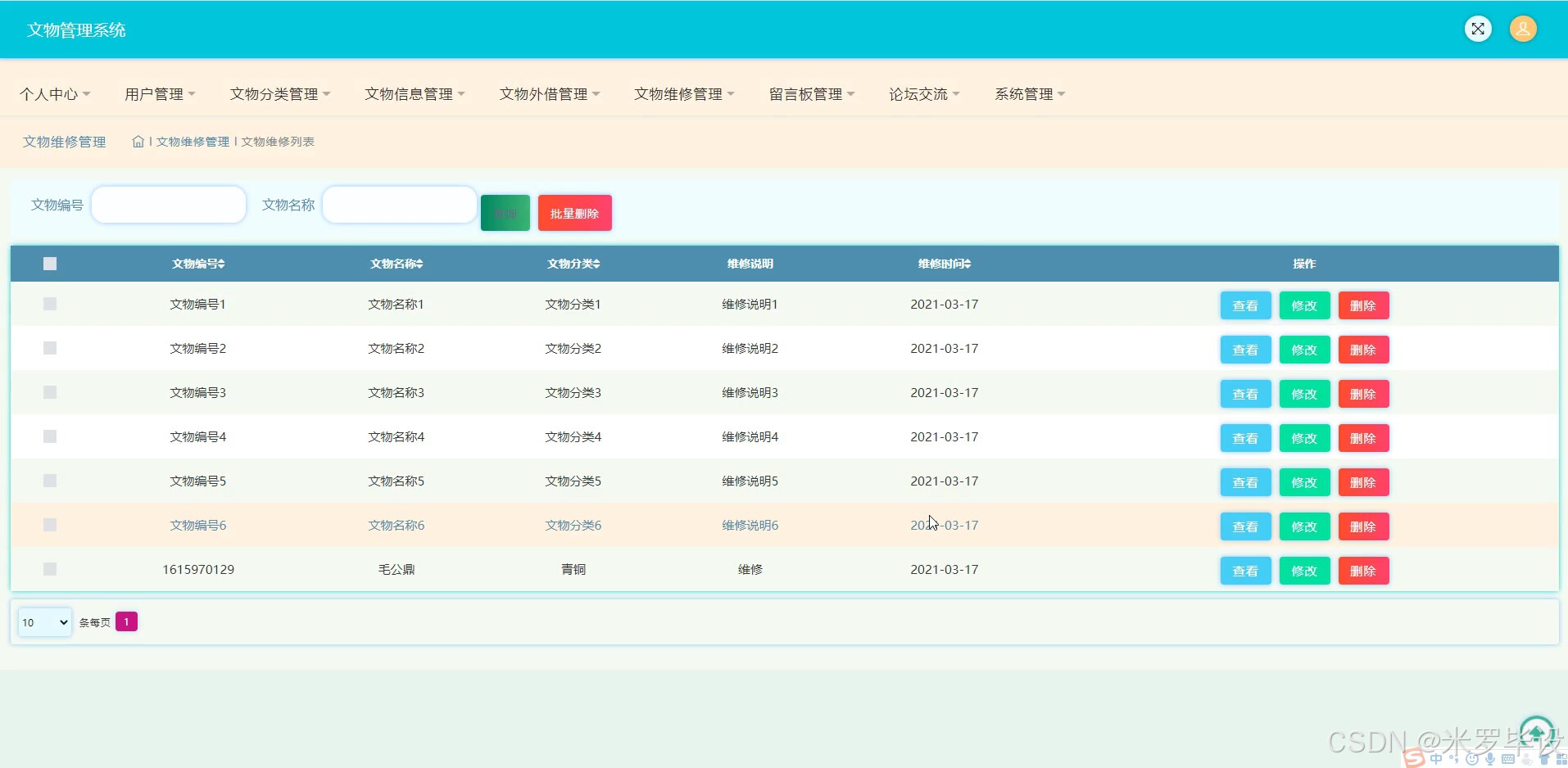This screenshot has width=1568, height=768.
Task: Select the cell 毛公鼎
Action: pos(397,569)
